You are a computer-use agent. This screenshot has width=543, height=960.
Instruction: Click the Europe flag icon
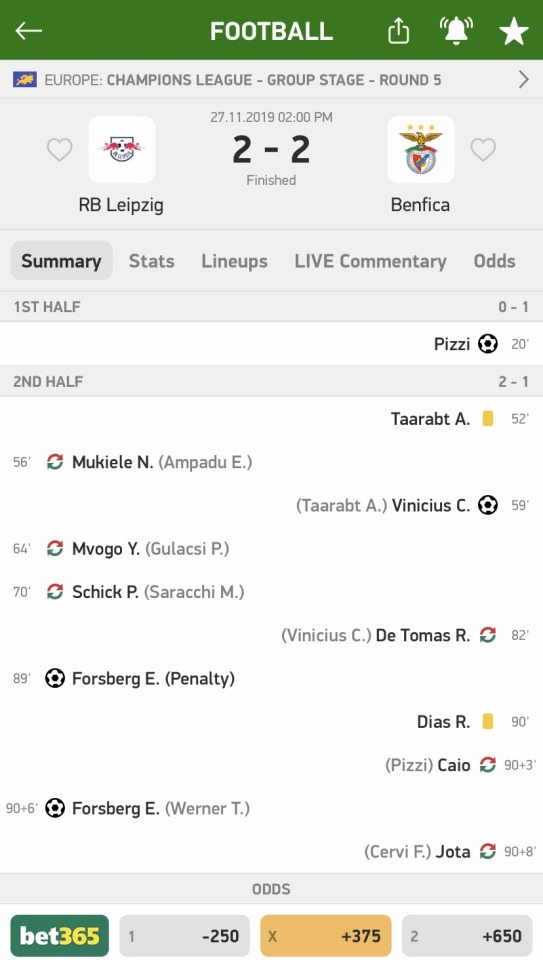[24, 80]
